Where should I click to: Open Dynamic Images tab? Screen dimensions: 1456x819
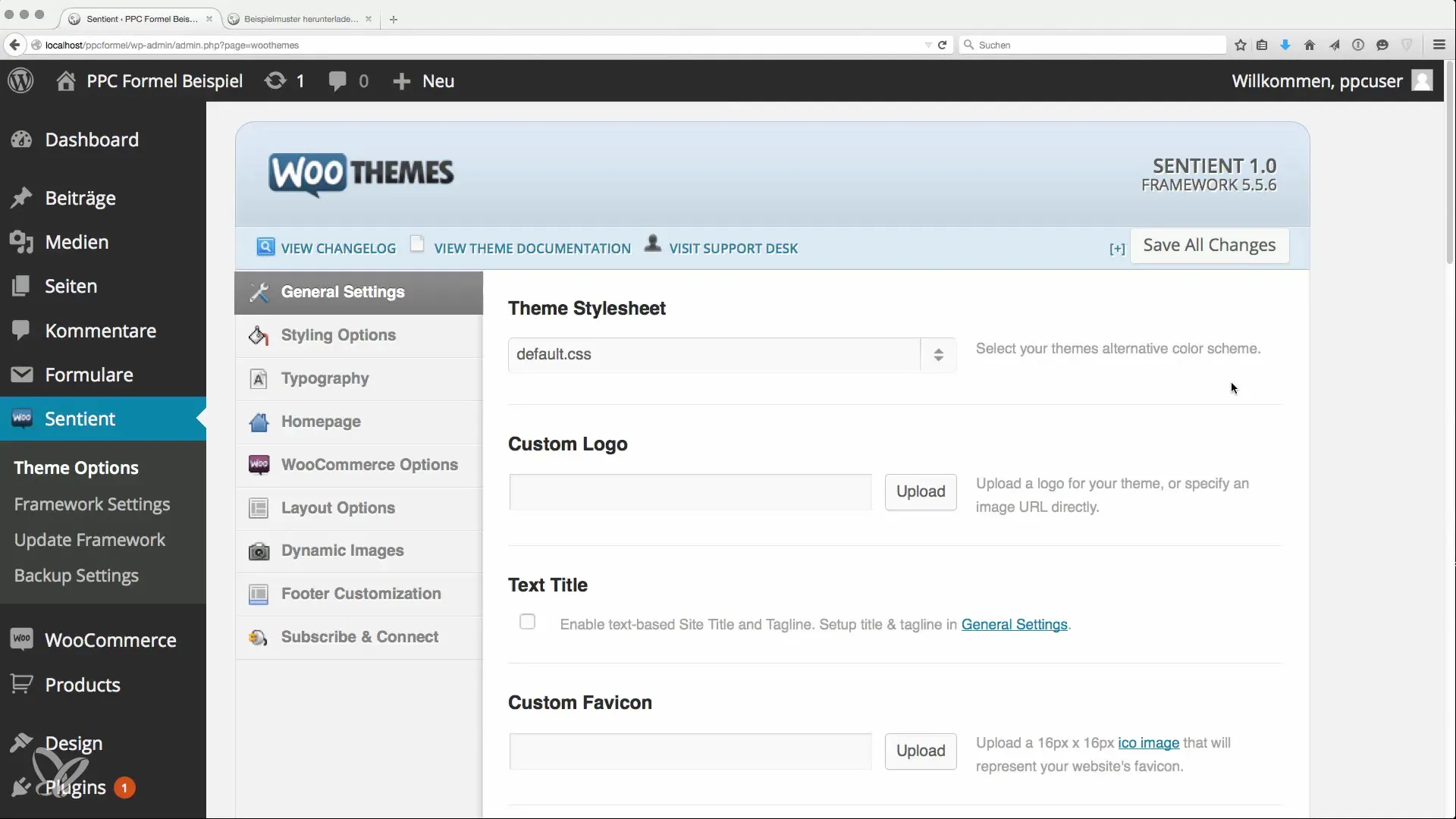click(x=359, y=551)
